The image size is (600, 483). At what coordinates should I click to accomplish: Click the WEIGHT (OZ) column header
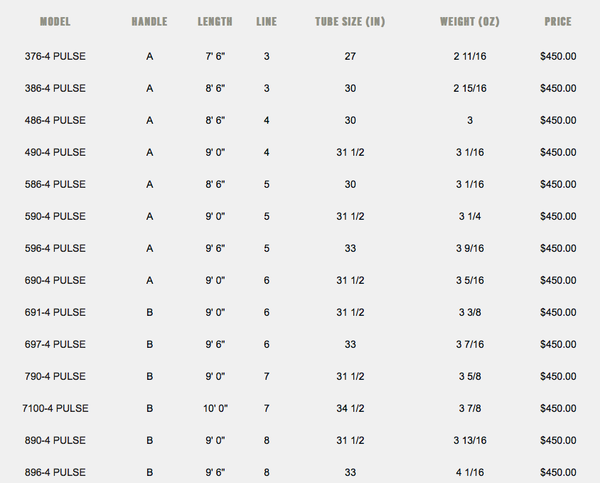pos(470,21)
